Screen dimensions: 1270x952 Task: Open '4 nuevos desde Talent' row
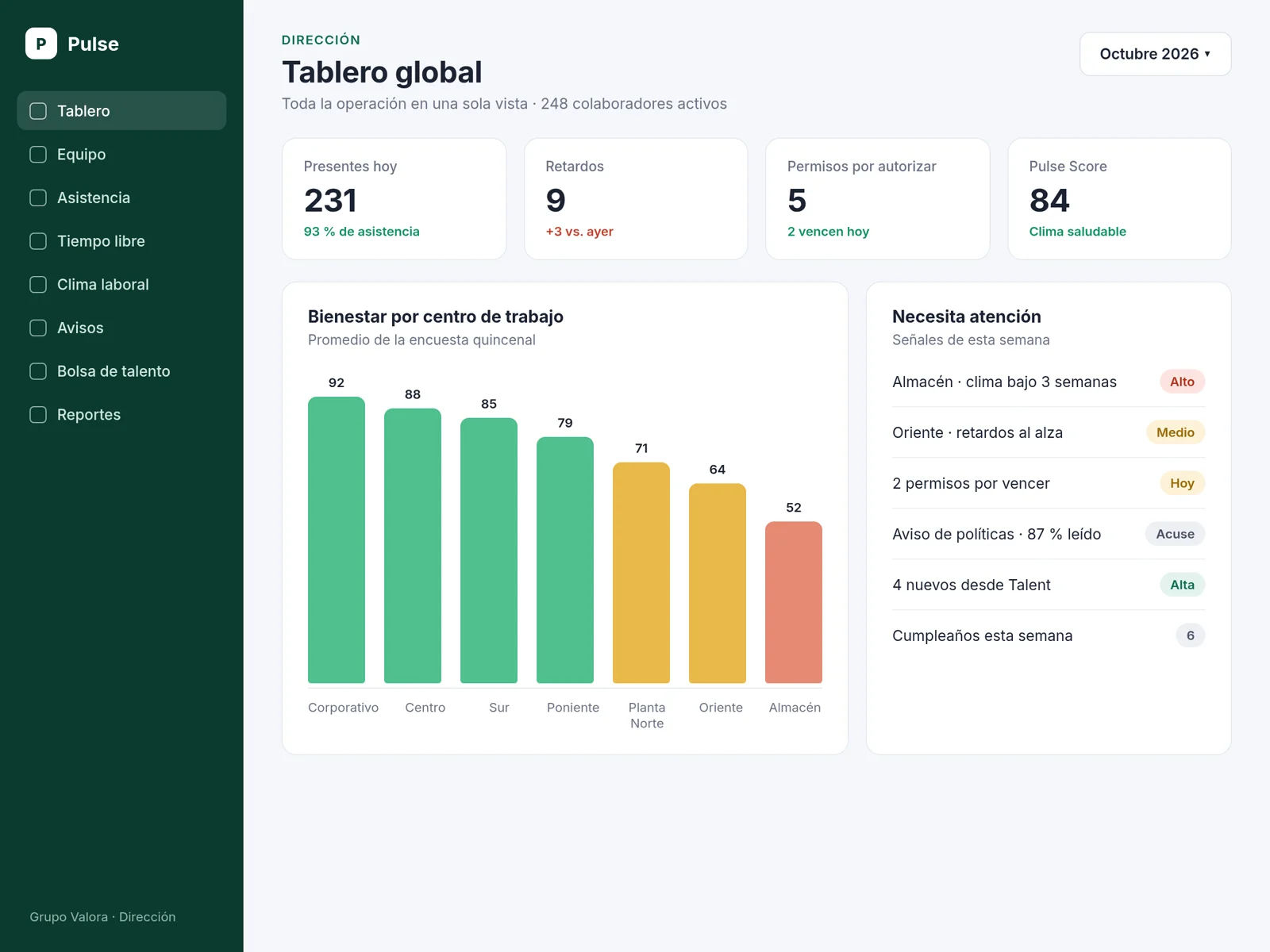click(x=1049, y=585)
